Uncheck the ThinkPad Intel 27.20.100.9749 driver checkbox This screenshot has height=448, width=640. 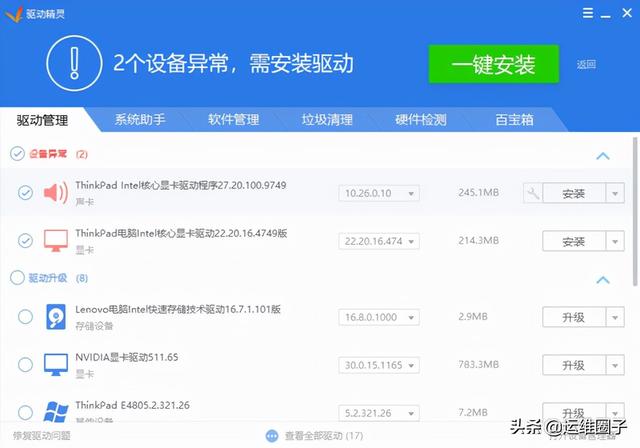tap(25, 193)
